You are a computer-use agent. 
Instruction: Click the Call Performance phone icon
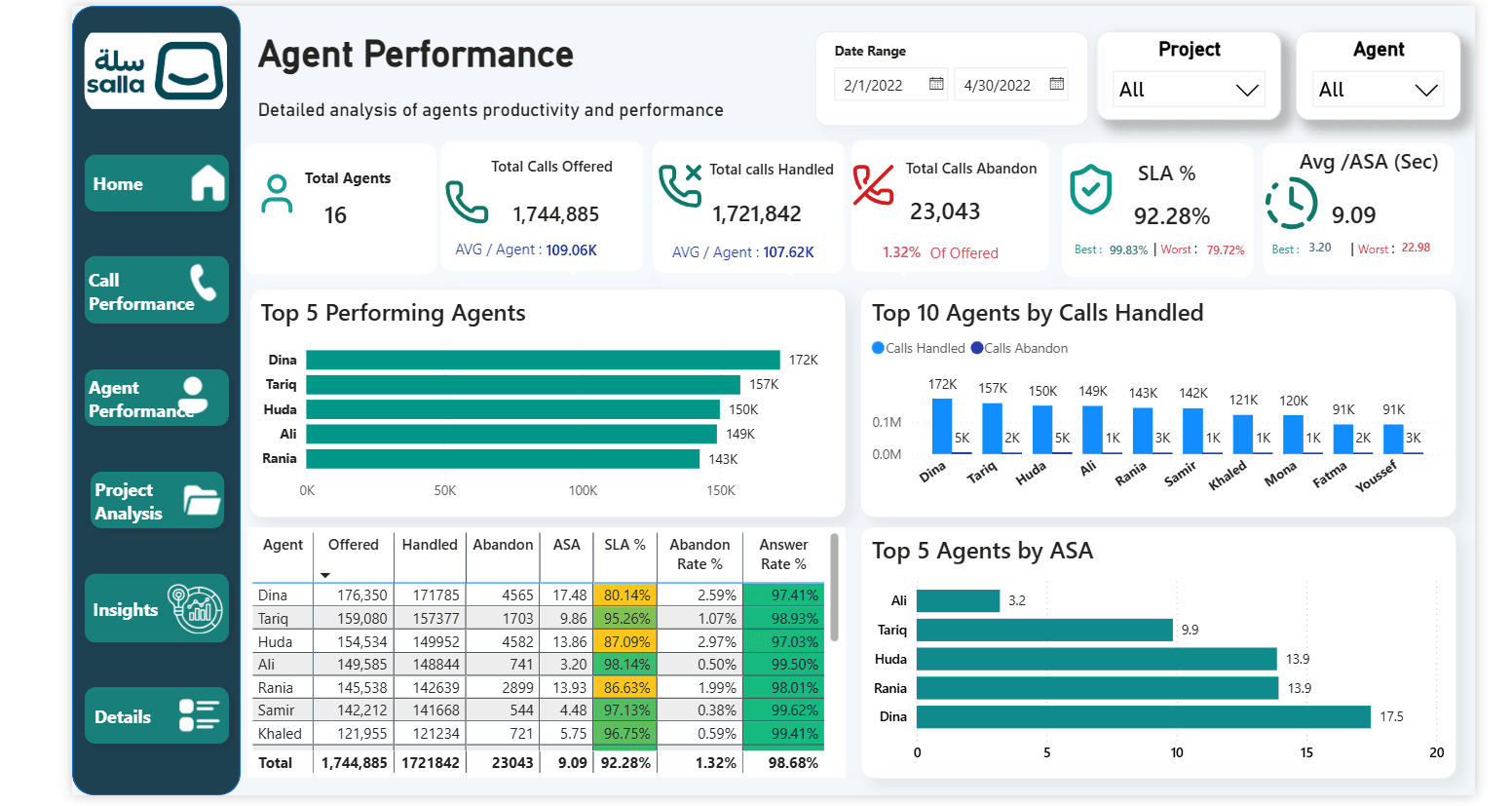pos(204,283)
